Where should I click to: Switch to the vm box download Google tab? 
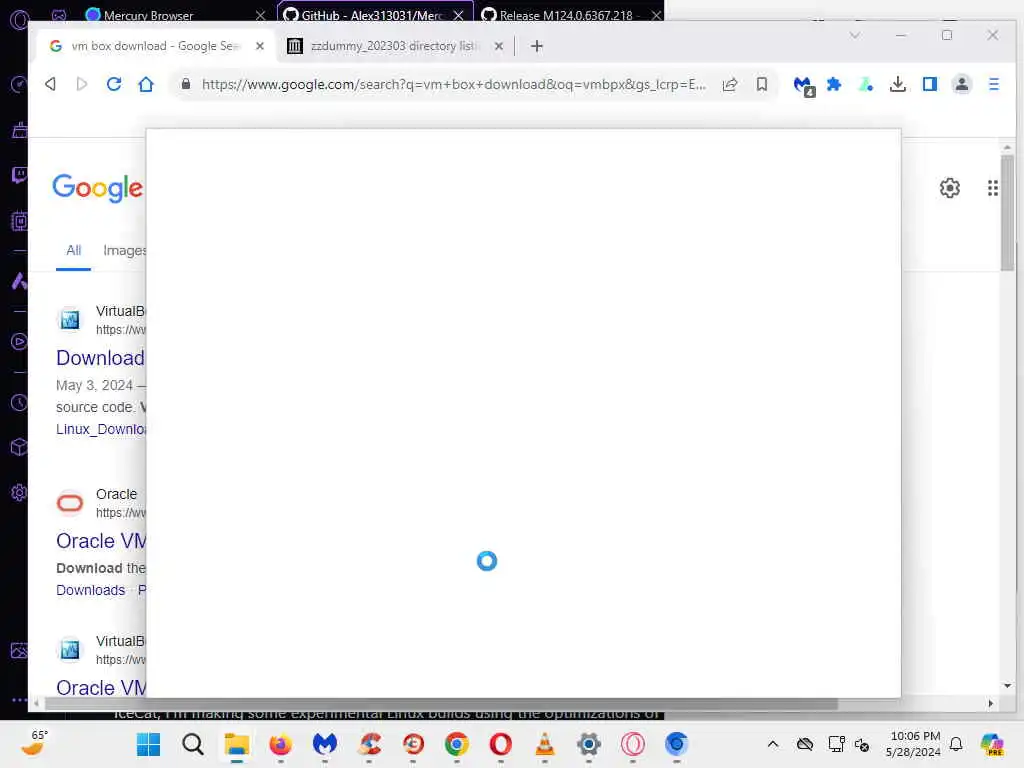155,46
